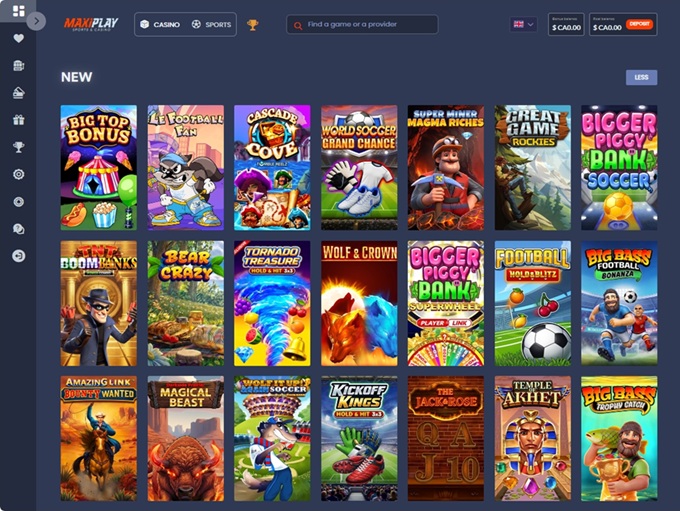
Task: Open the live casino cards icon
Action: 18,92
